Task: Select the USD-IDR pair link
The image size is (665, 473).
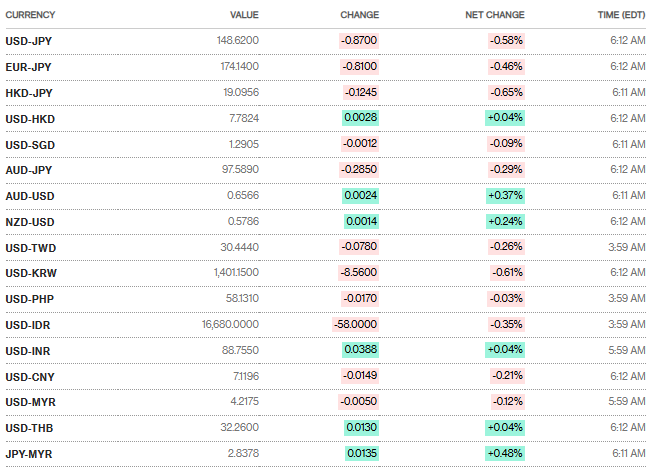Action: (x=28, y=324)
